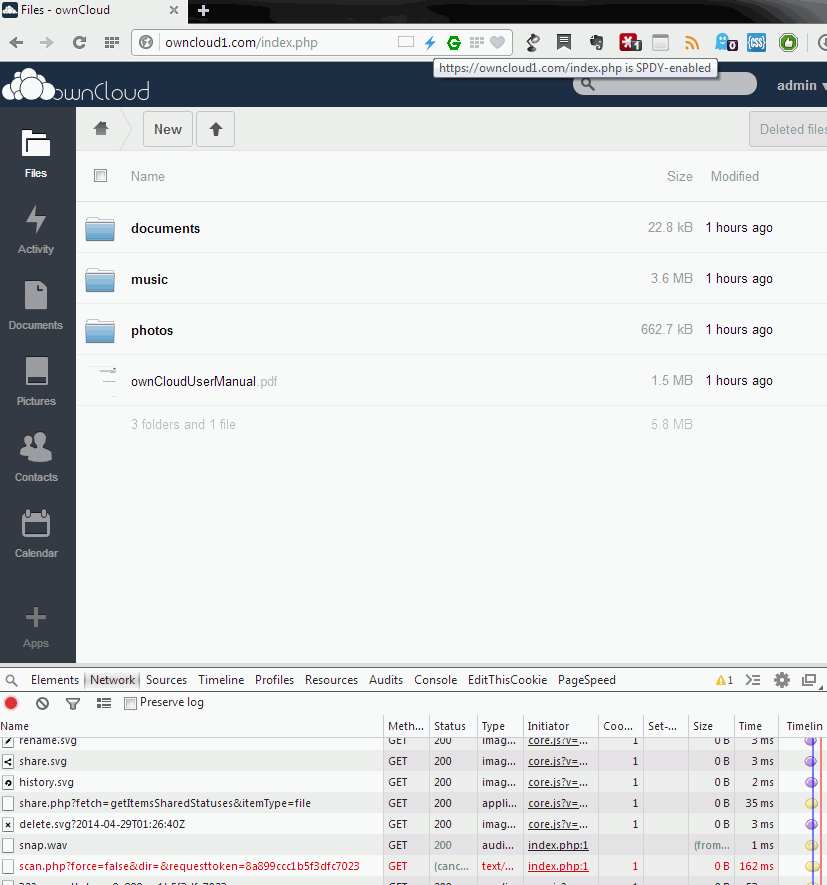Open ownCloudUserManual.pdf
Screen dimensions: 827x885
click(204, 382)
